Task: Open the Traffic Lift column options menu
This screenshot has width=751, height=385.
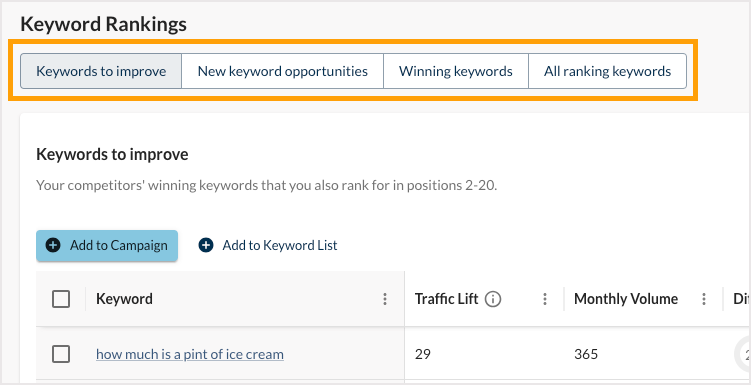Action: tap(545, 299)
